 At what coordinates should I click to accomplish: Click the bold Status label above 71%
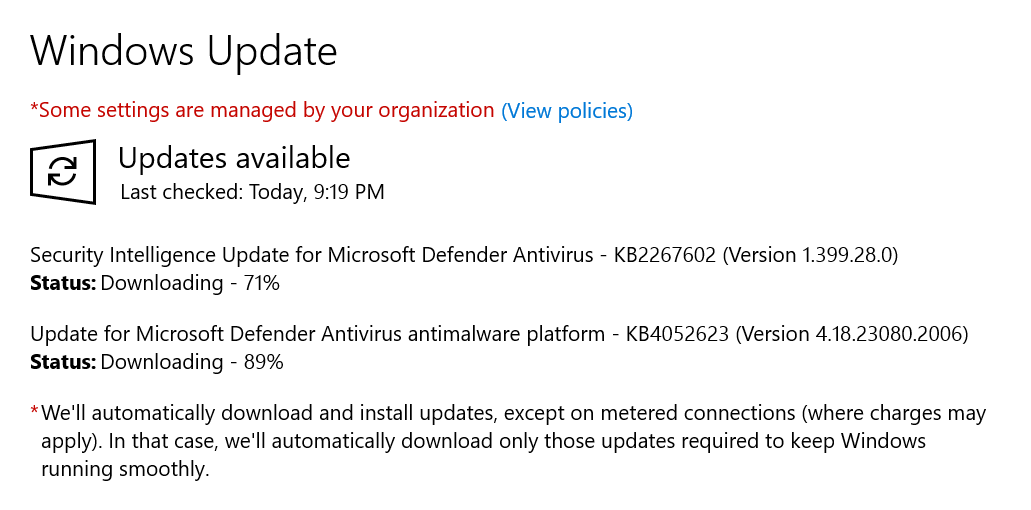point(63,283)
